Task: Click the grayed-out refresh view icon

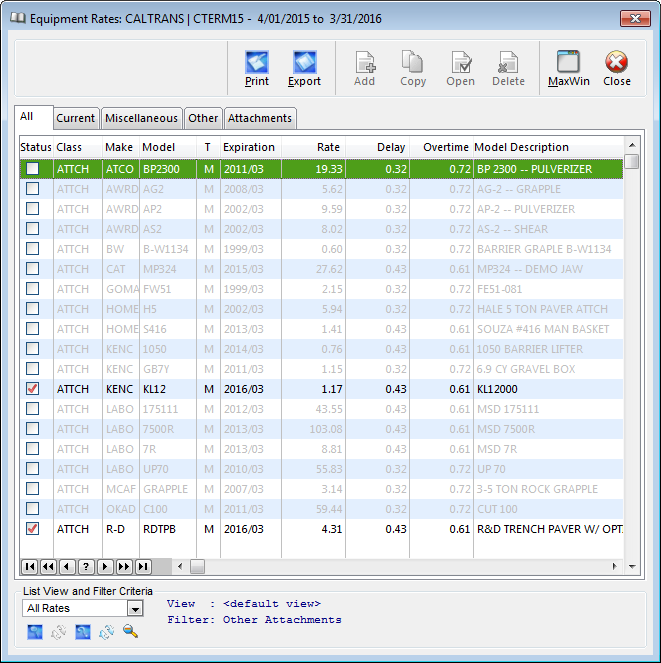Action: click(x=59, y=632)
